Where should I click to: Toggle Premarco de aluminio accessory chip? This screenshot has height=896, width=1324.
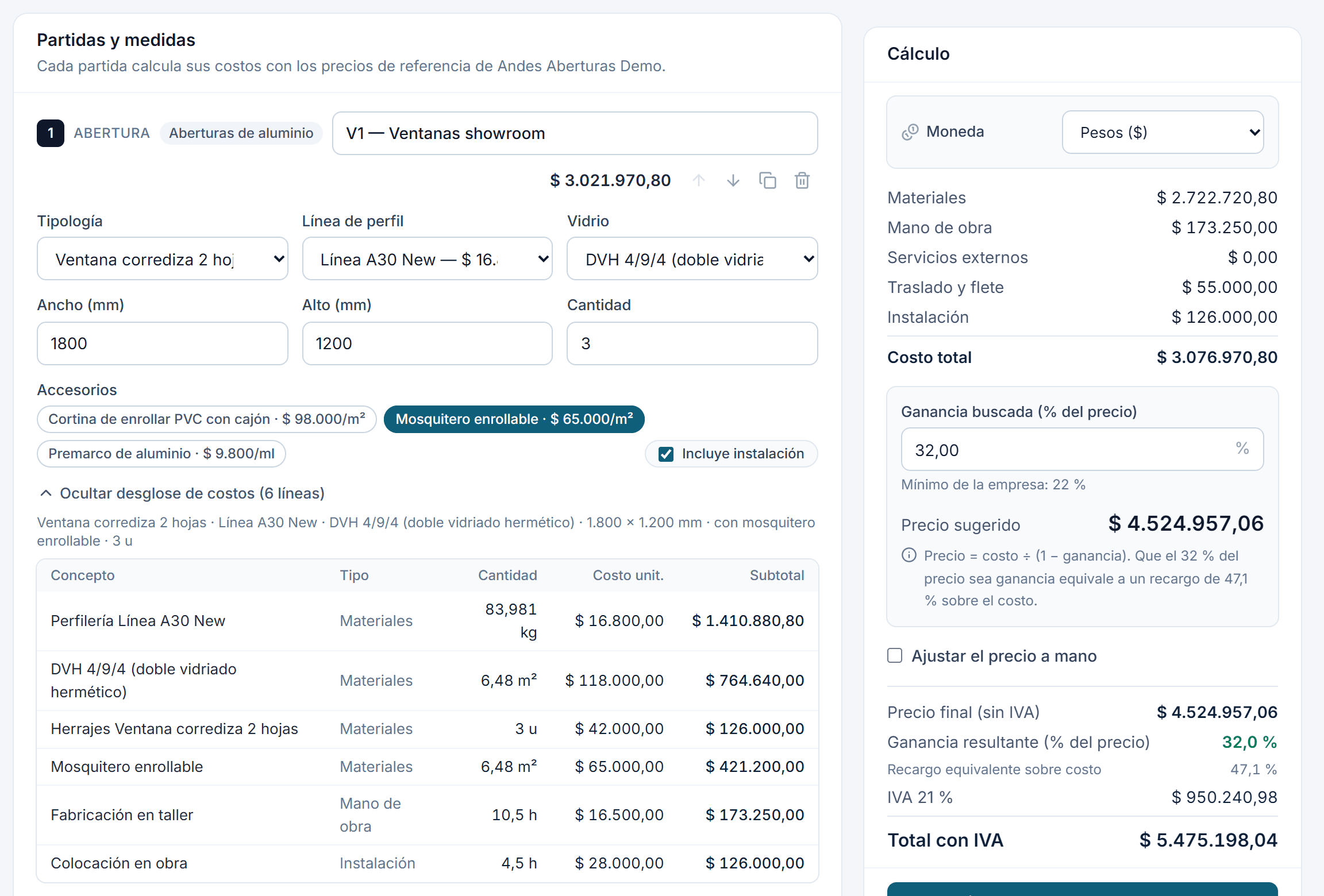161,454
